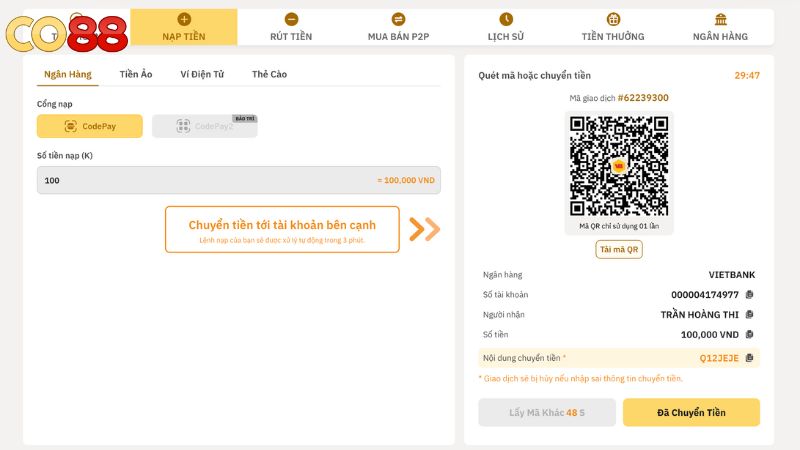Click the transaction code #62239300
Screen dimensions: 800x450
pos(643,98)
